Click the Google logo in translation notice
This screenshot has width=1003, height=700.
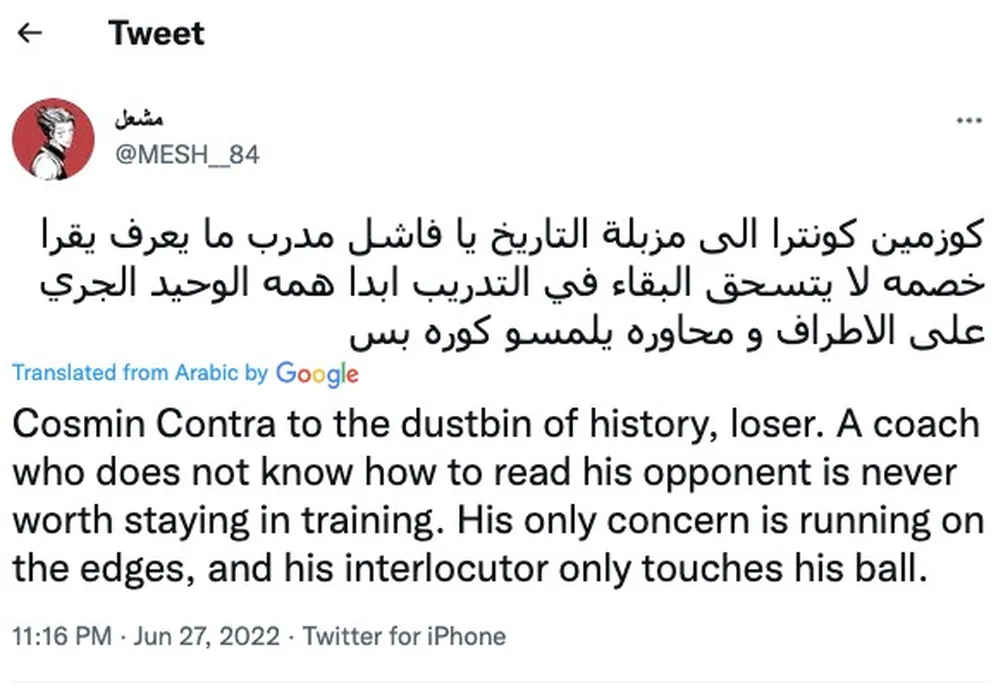pyautogui.click(x=316, y=374)
